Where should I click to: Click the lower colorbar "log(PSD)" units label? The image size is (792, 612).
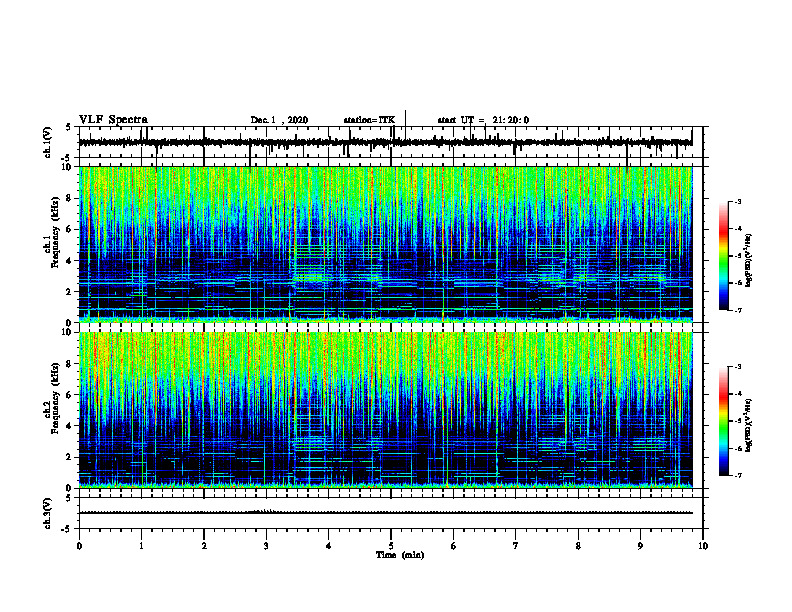point(749,425)
